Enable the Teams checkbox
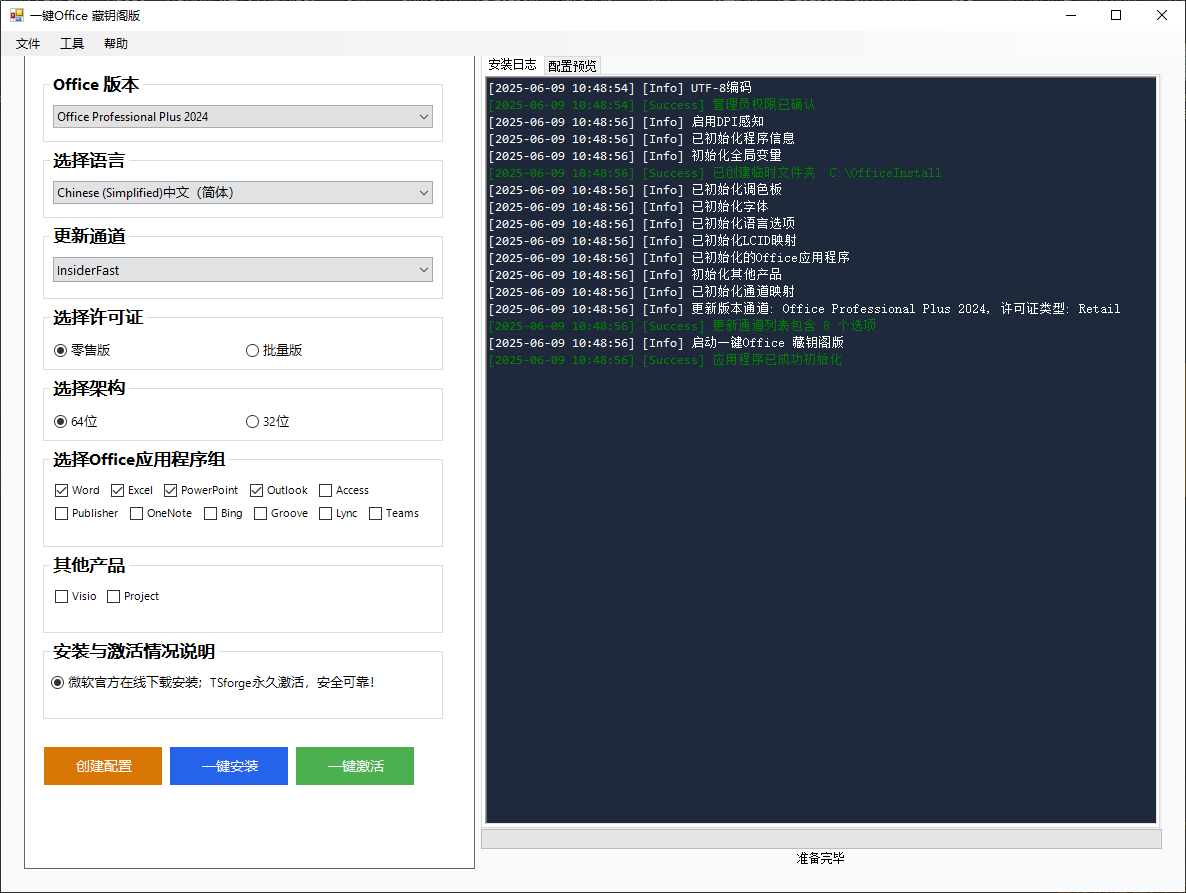Screen dimensions: 1186x893 tap(376, 514)
